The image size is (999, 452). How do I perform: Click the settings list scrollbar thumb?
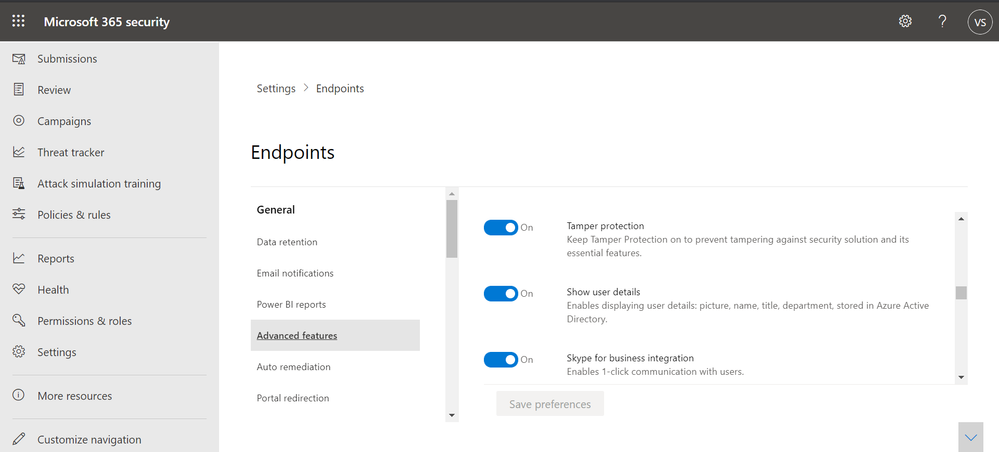click(x=452, y=229)
